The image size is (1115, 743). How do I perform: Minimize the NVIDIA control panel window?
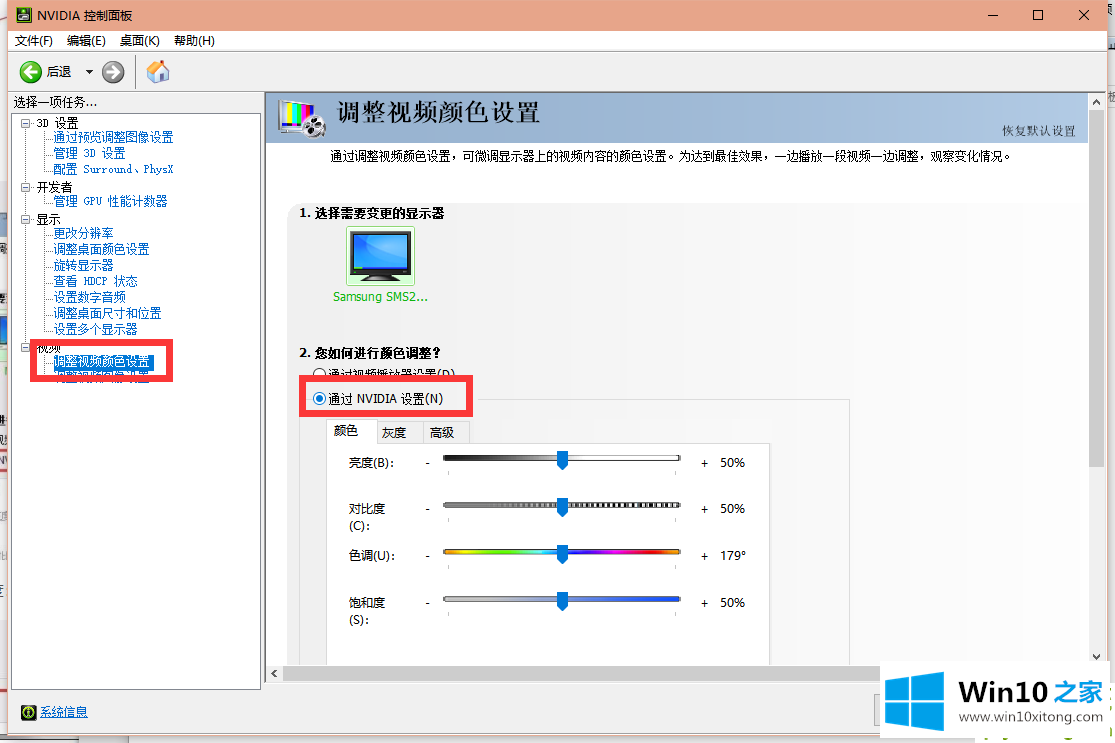(x=993, y=15)
